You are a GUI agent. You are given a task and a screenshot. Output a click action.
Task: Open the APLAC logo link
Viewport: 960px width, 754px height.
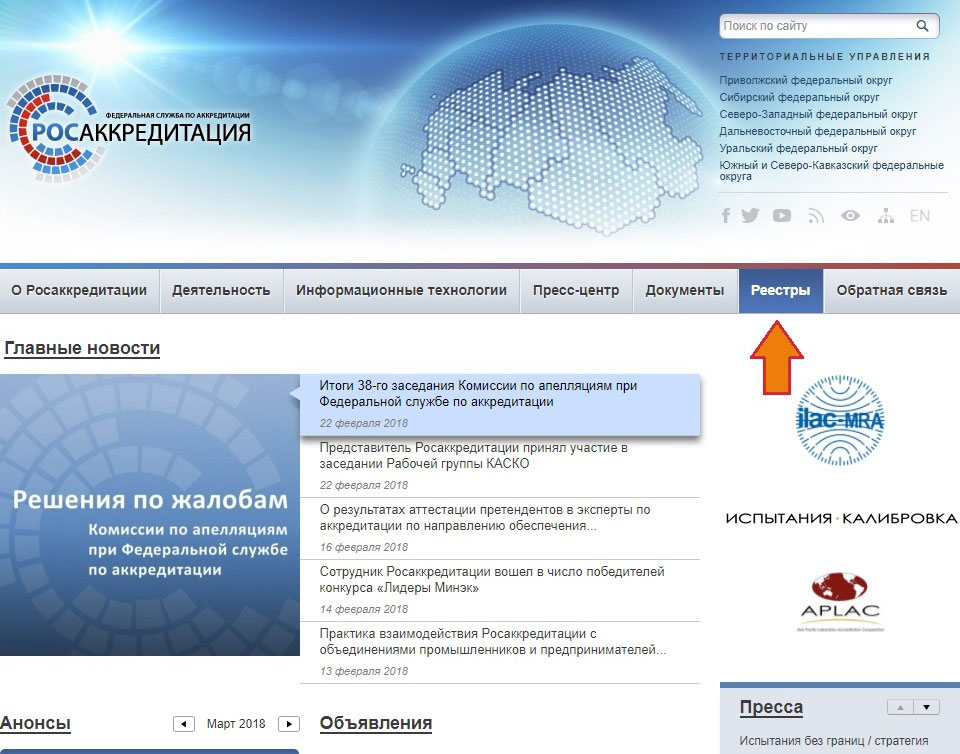840,601
